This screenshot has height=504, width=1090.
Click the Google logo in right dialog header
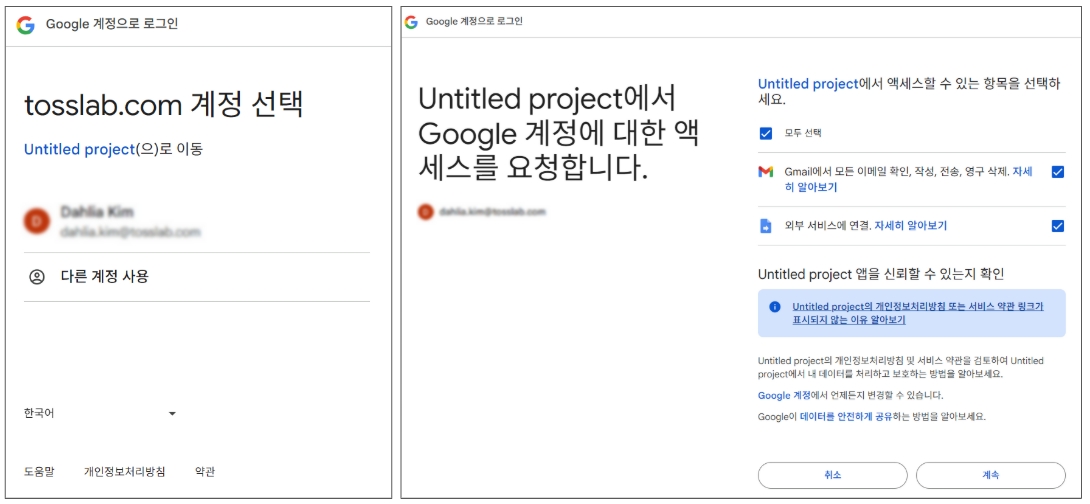pos(412,22)
